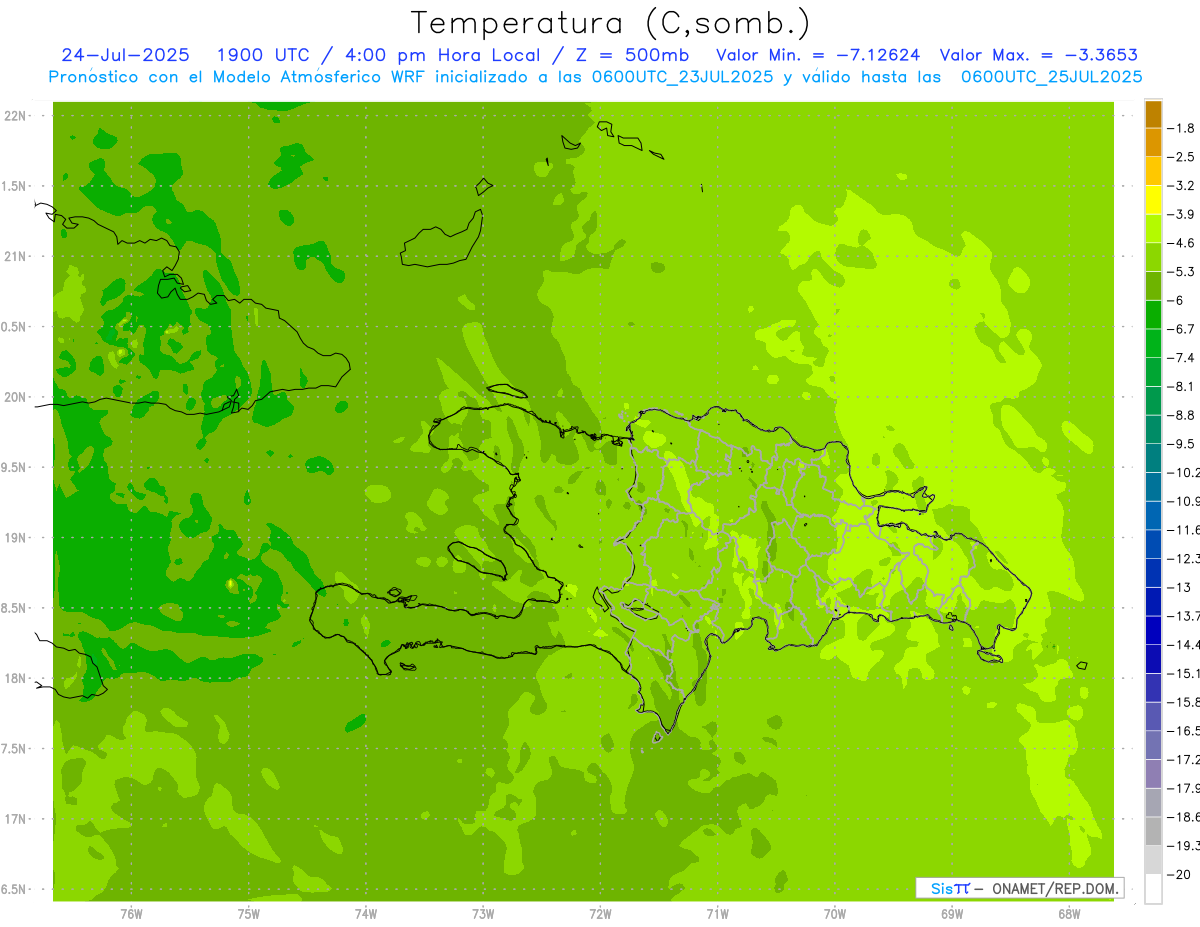
Task: Click the 69W longitude axis label
Action: click(x=952, y=914)
